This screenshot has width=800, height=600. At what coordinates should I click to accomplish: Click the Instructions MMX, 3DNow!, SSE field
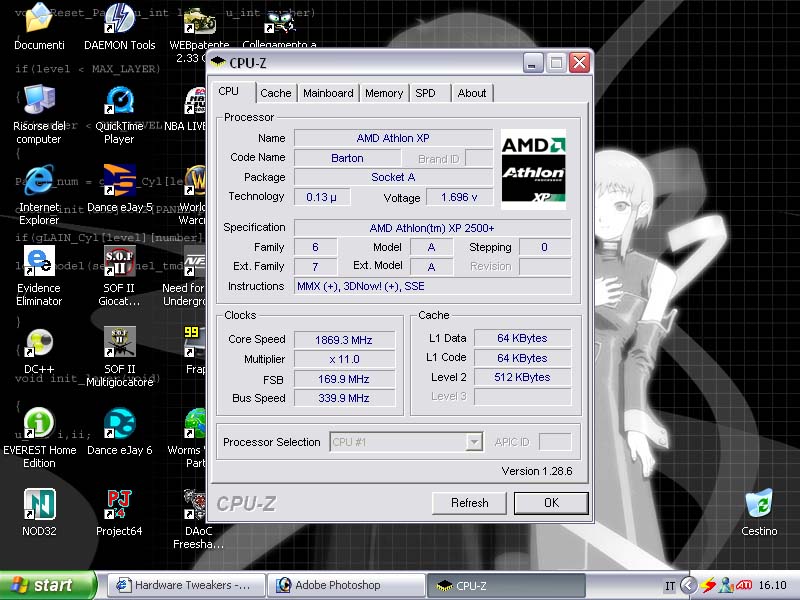pyautogui.click(x=432, y=286)
